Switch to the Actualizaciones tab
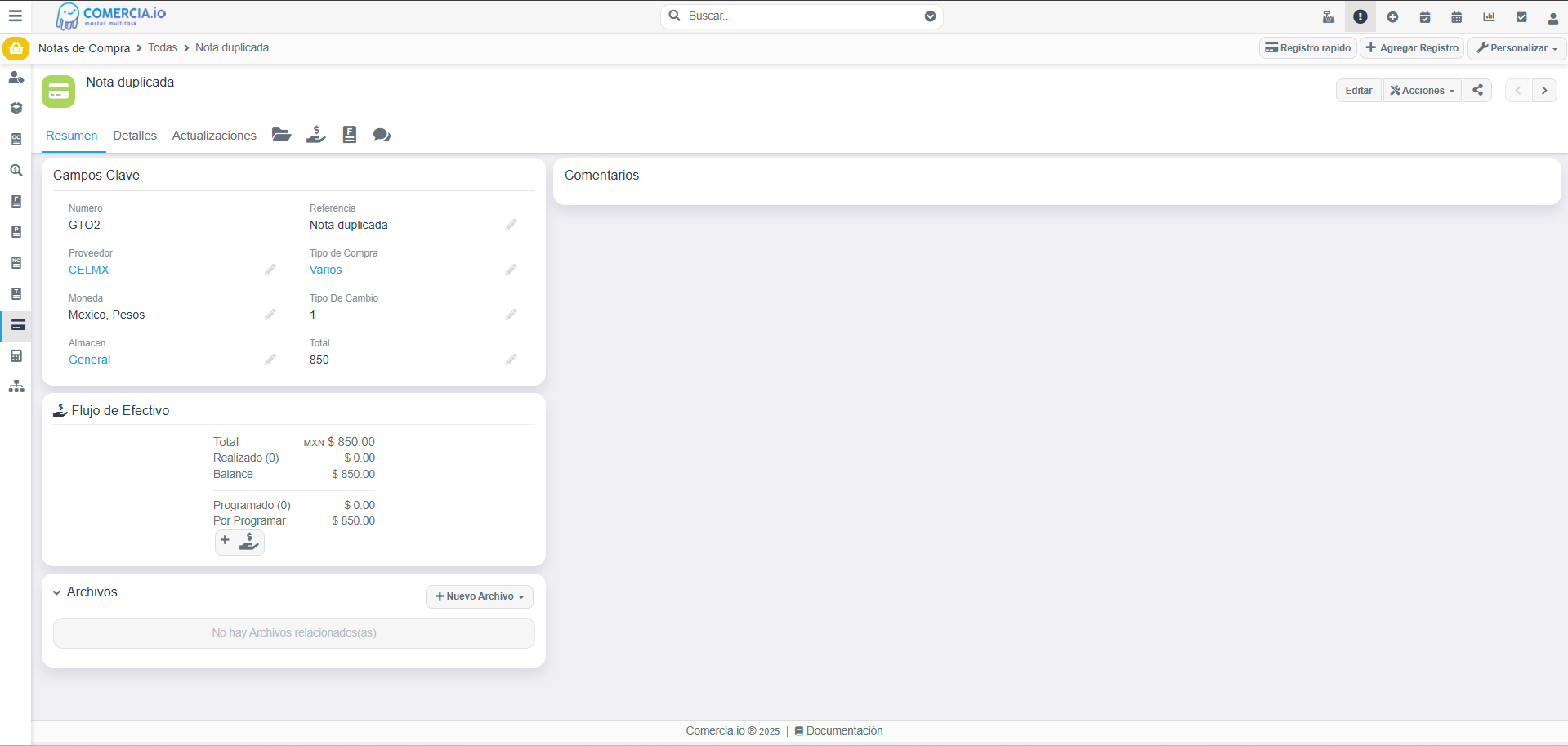1568x746 pixels. pyautogui.click(x=214, y=136)
